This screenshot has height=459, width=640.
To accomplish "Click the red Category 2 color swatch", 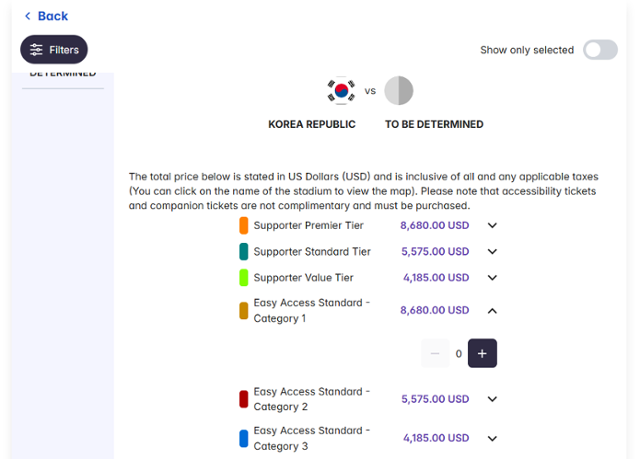I will click(x=244, y=399).
